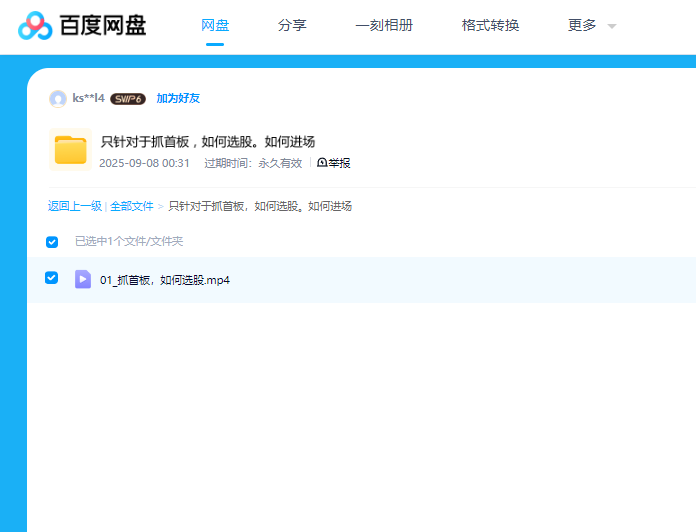
Task: Click the purple mp4 video file icon
Action: point(83,279)
